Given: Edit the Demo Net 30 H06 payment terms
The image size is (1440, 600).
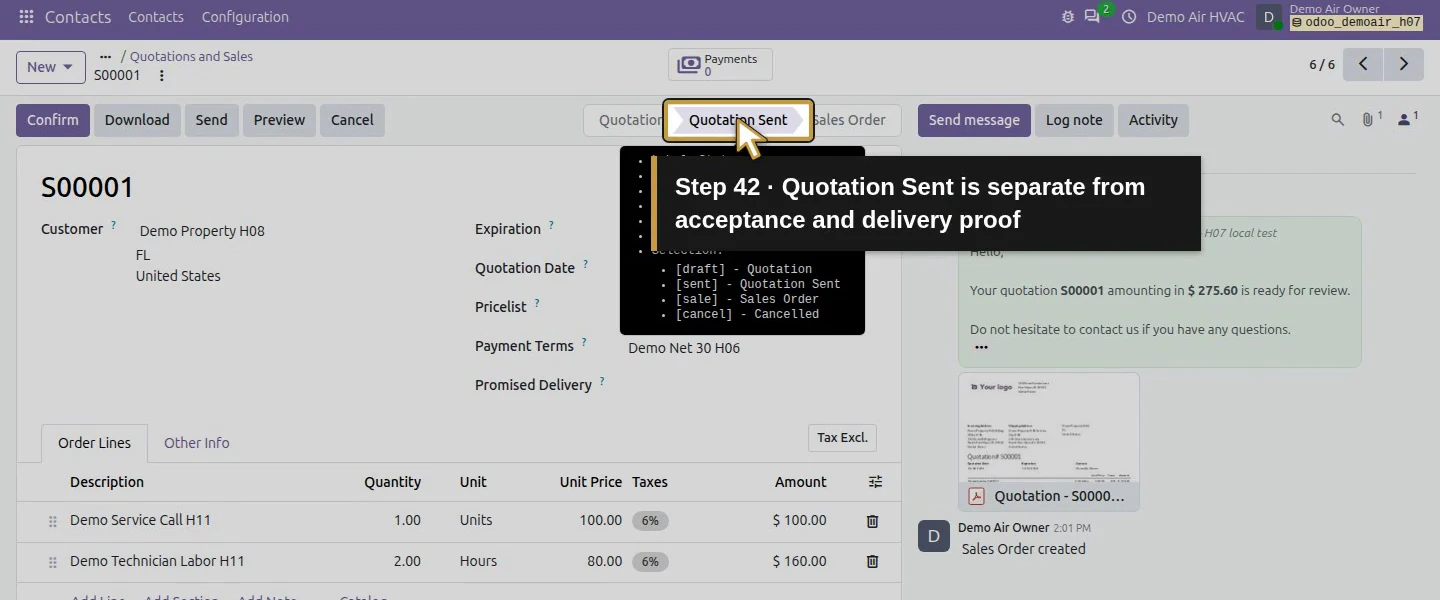Looking at the screenshot, I should [684, 348].
